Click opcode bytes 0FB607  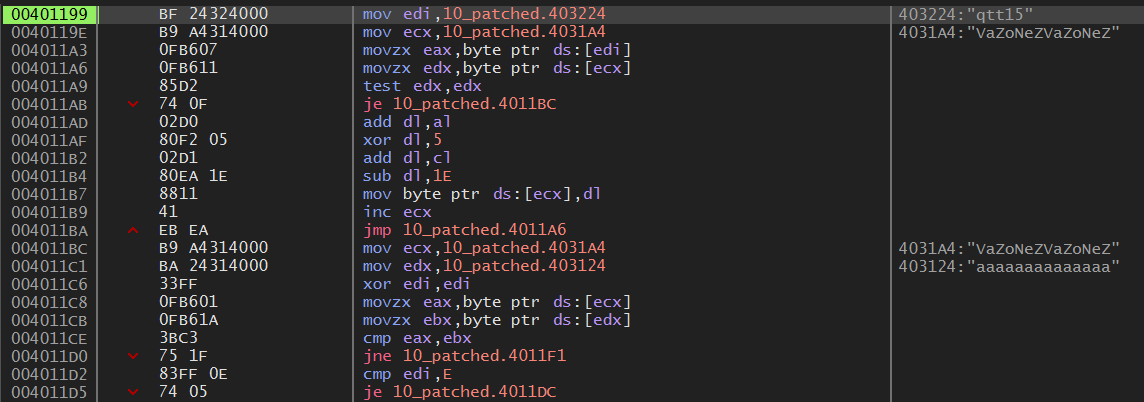(188, 50)
